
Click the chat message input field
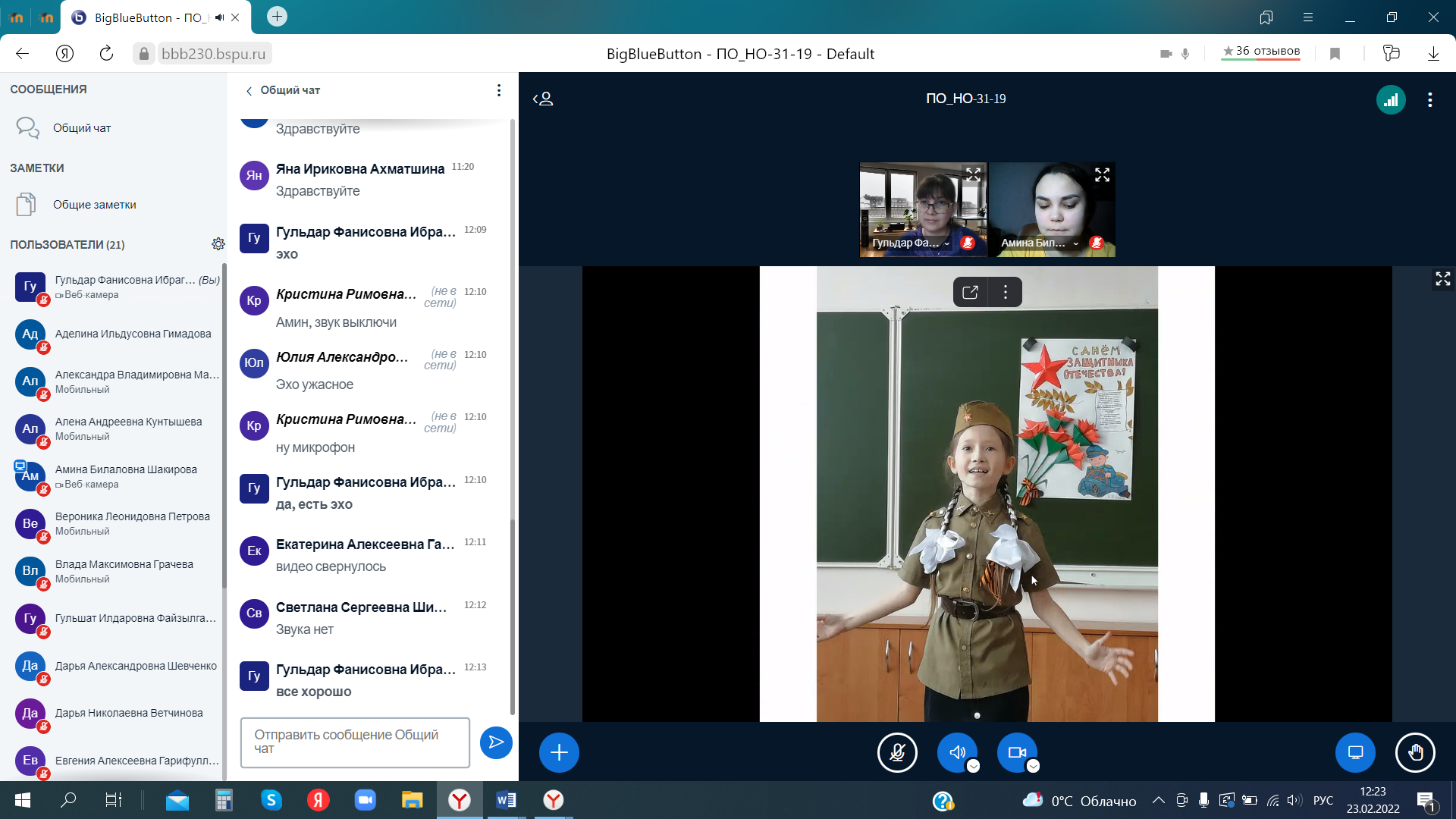point(355,742)
